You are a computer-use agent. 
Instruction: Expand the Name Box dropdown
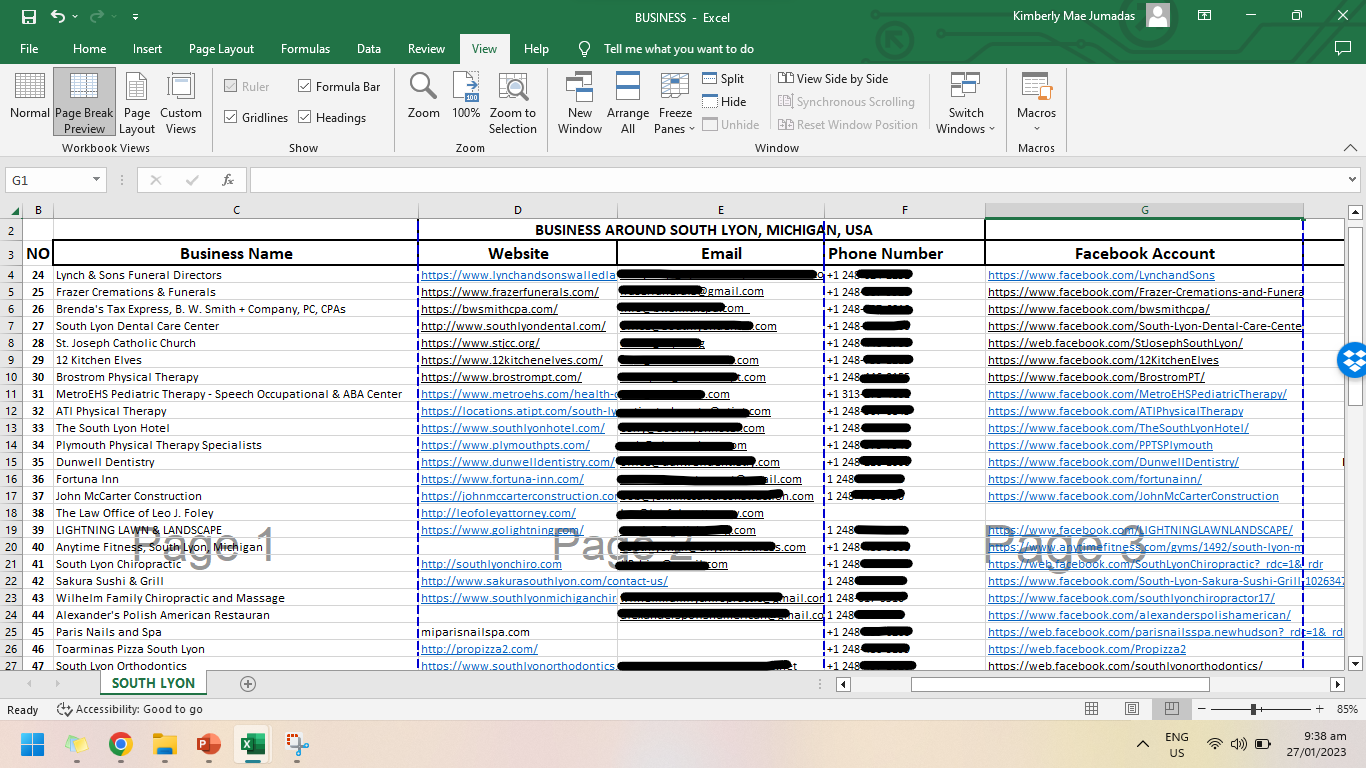97,180
